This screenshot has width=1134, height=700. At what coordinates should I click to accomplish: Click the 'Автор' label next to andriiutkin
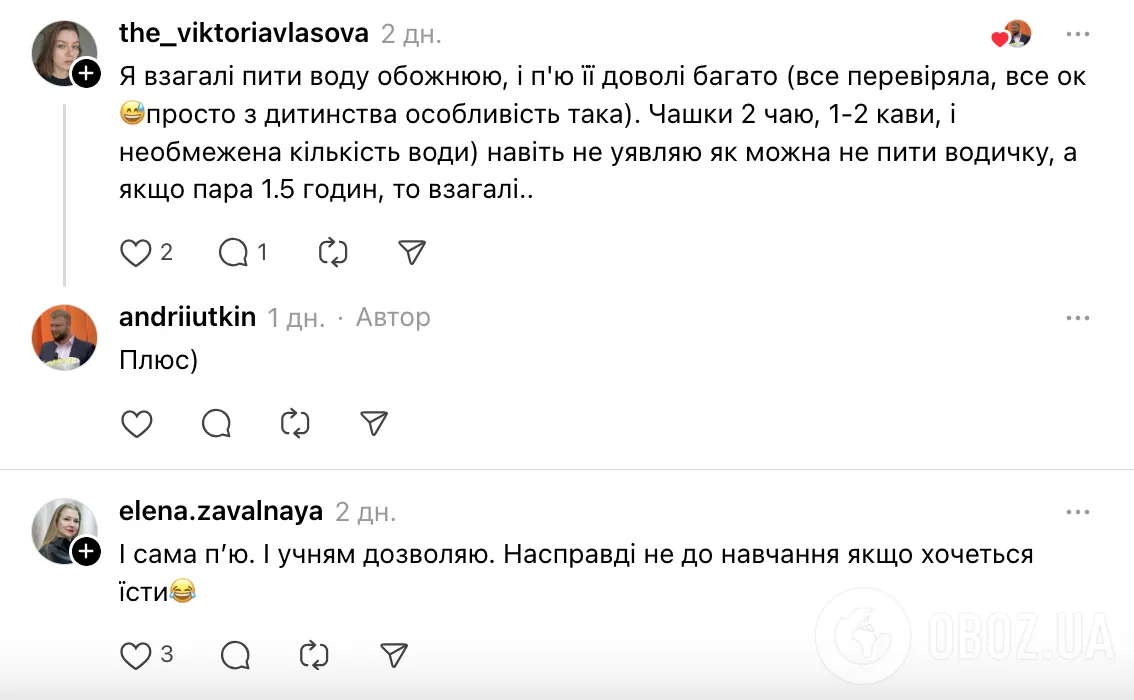point(393,317)
